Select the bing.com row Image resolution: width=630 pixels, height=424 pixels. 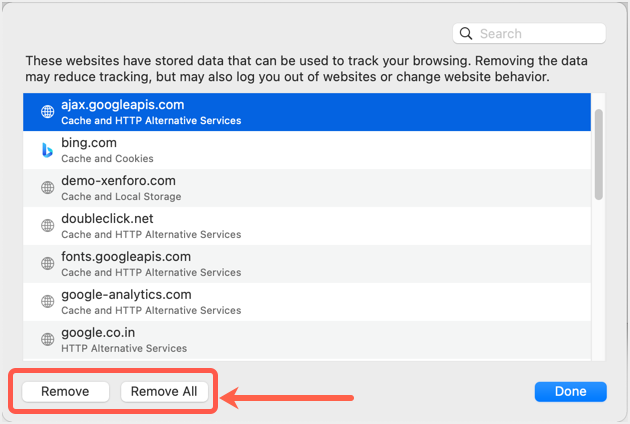(x=307, y=150)
